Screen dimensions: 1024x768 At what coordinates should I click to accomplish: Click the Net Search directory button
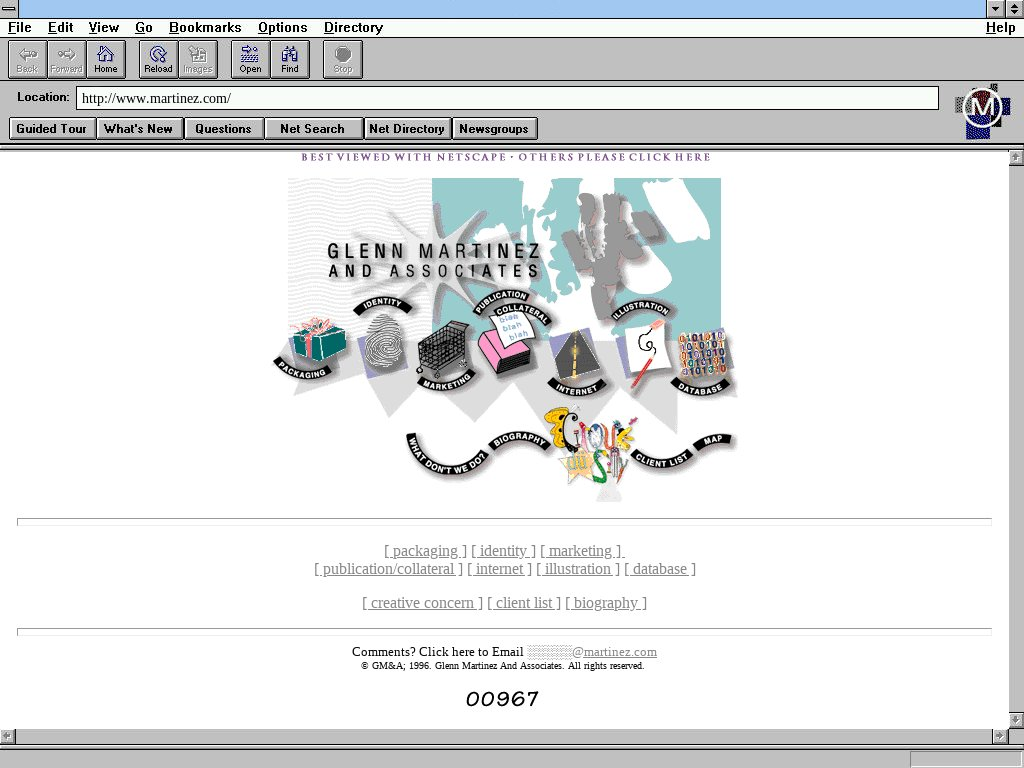click(x=312, y=128)
